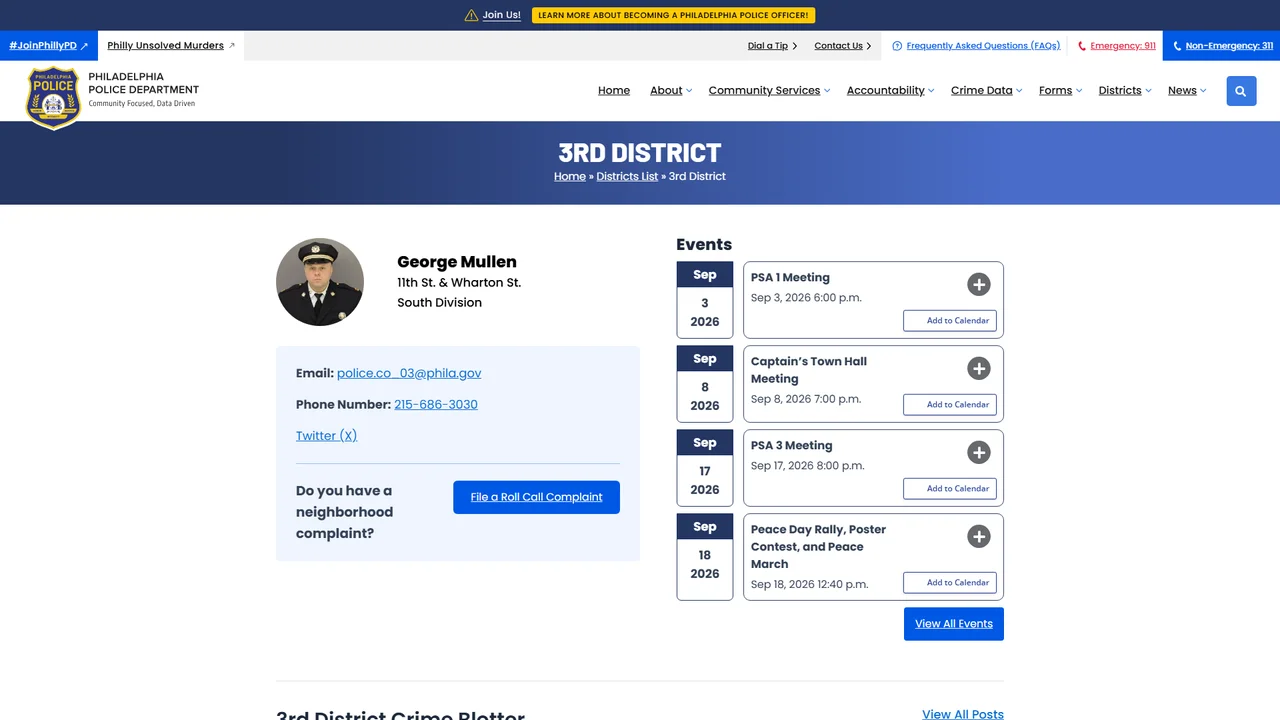Viewport: 1280px width, 720px height.
Task: Click Emergency: 911 phone link
Action: tap(1117, 46)
